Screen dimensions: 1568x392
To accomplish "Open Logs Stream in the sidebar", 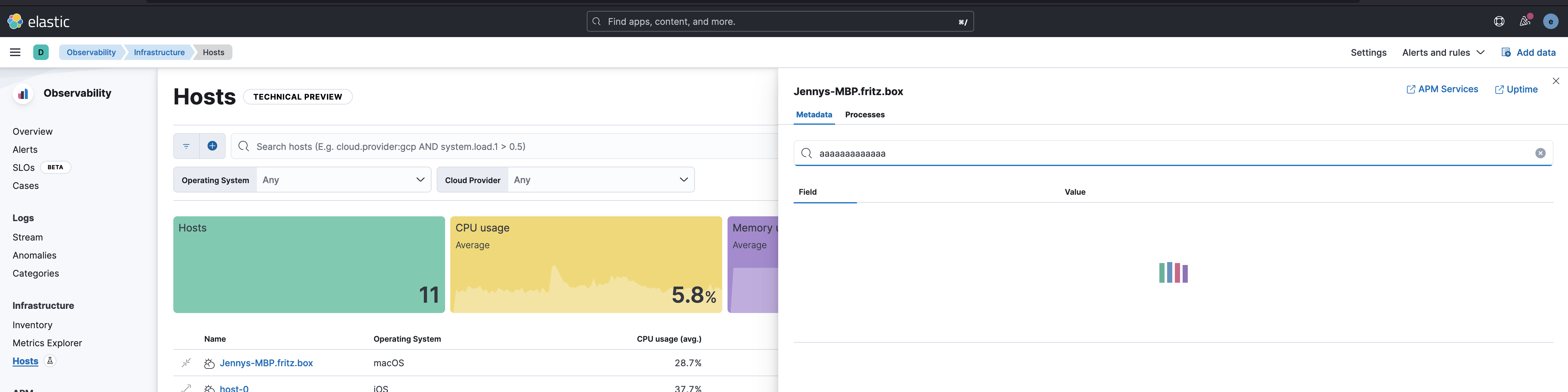I will coord(27,237).
